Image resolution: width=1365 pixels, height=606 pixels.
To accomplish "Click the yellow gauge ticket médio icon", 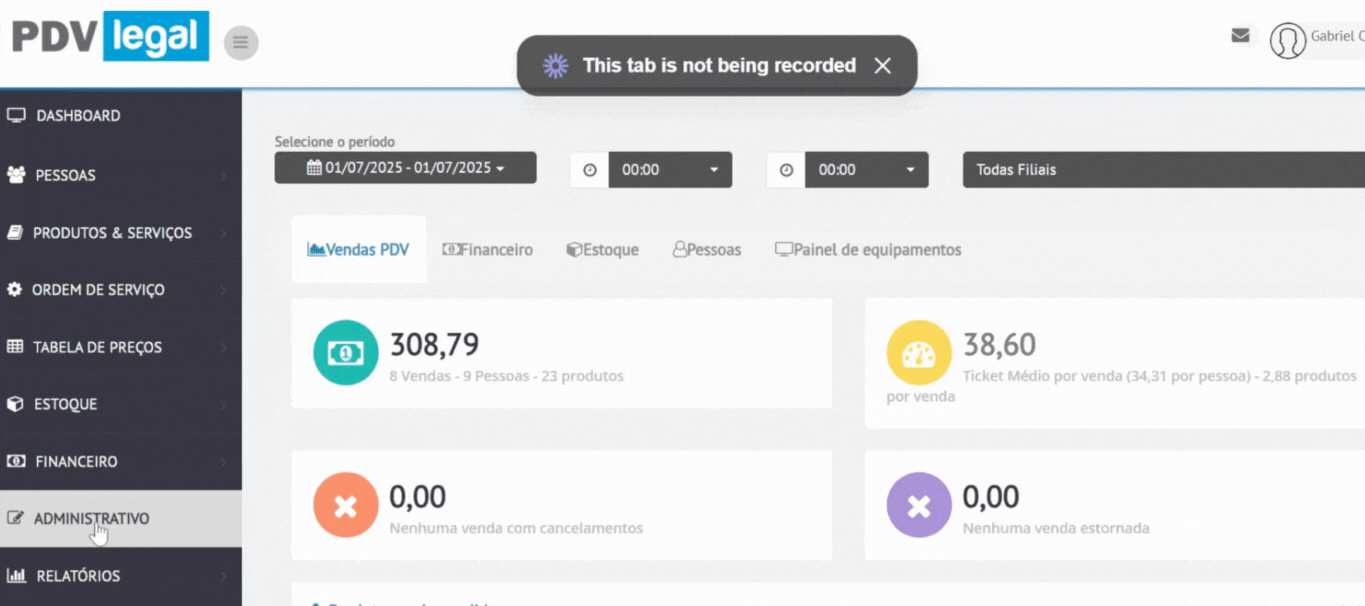I will tap(918, 353).
